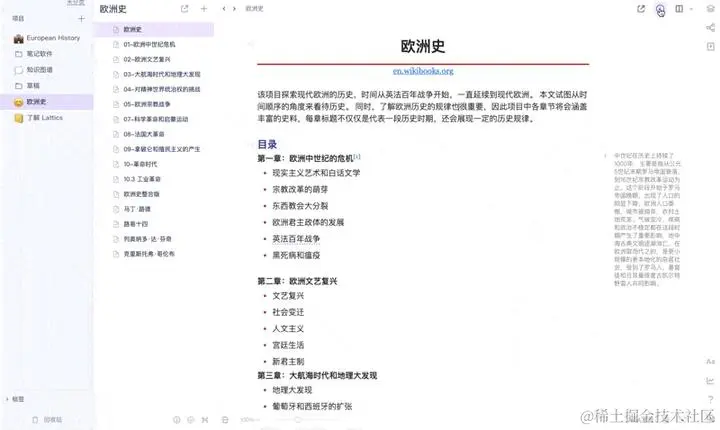Click the 黑死病和瘟疫 bullet item

click(x=296, y=255)
